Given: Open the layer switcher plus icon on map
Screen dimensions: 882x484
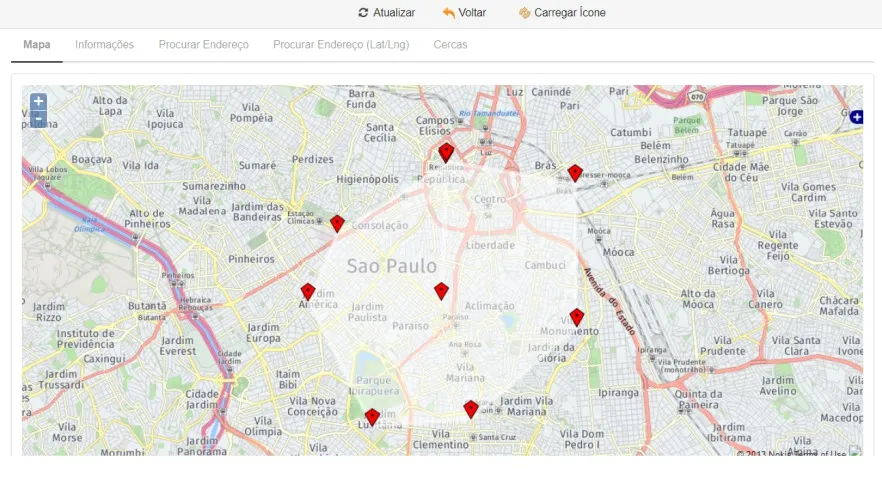Looking at the screenshot, I should coord(856,117).
